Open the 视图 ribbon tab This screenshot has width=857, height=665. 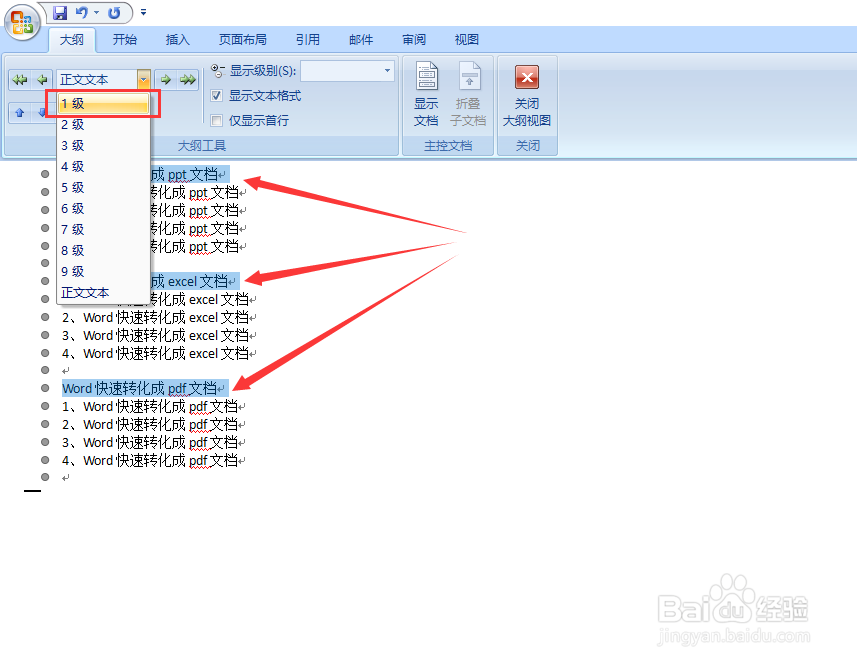click(x=467, y=39)
